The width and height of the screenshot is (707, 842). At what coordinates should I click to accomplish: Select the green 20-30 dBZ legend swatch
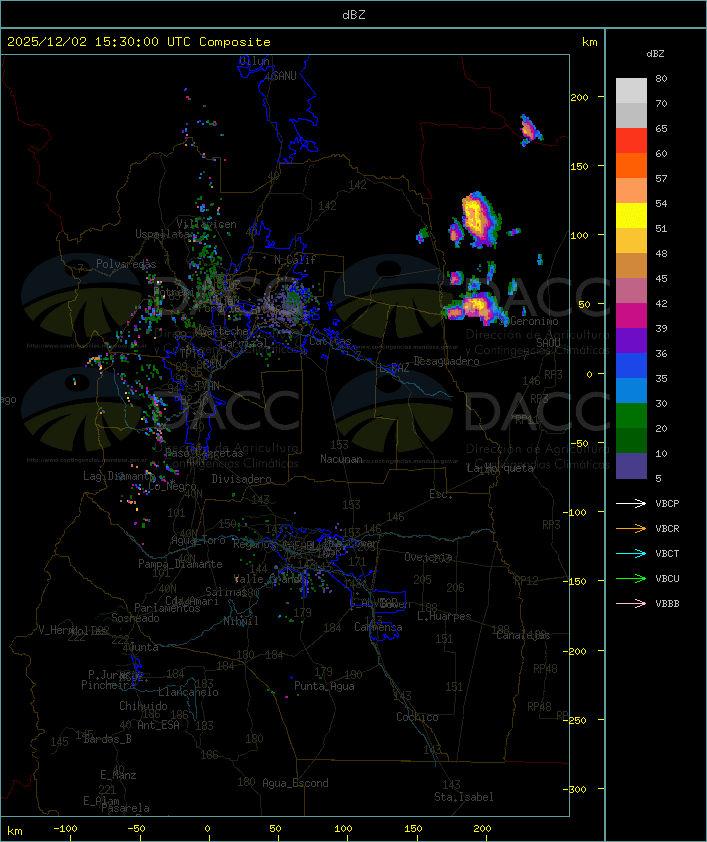pos(631,416)
